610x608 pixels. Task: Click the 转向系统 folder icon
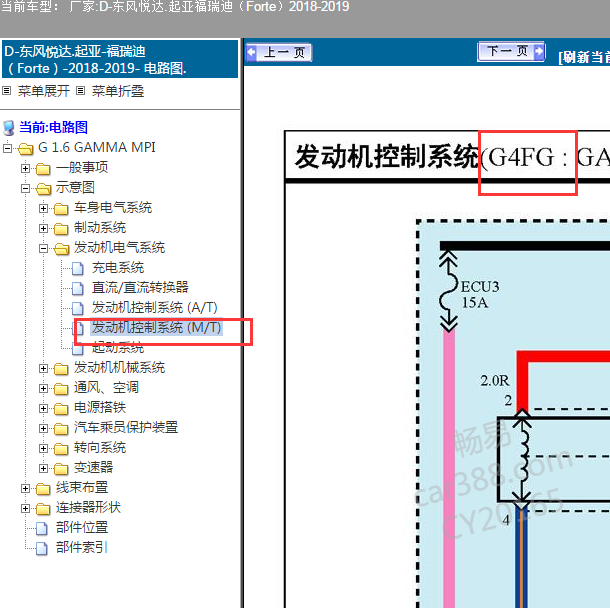pos(61,449)
